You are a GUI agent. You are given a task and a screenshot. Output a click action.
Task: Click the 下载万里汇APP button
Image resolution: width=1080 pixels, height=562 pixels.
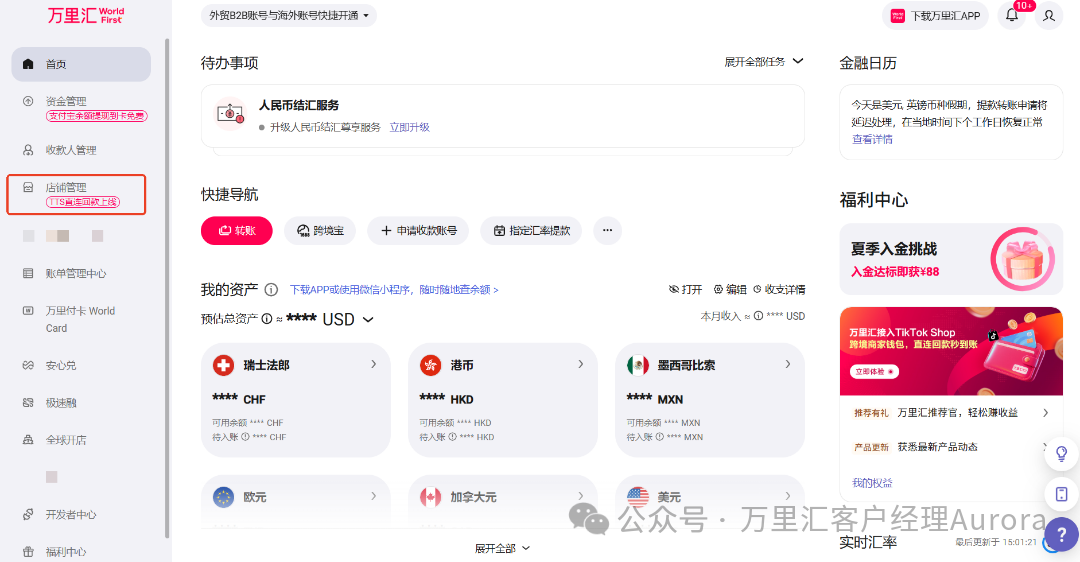938,16
